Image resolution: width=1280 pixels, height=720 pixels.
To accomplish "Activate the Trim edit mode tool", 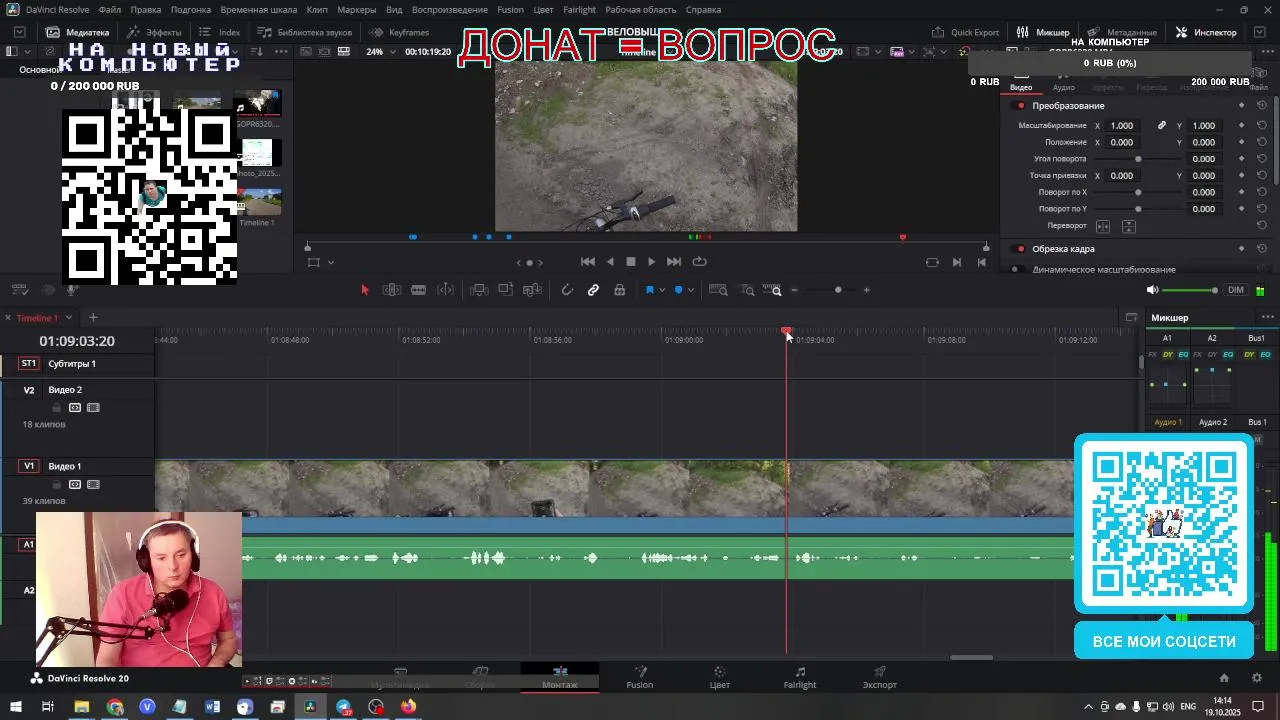I will (x=392, y=290).
